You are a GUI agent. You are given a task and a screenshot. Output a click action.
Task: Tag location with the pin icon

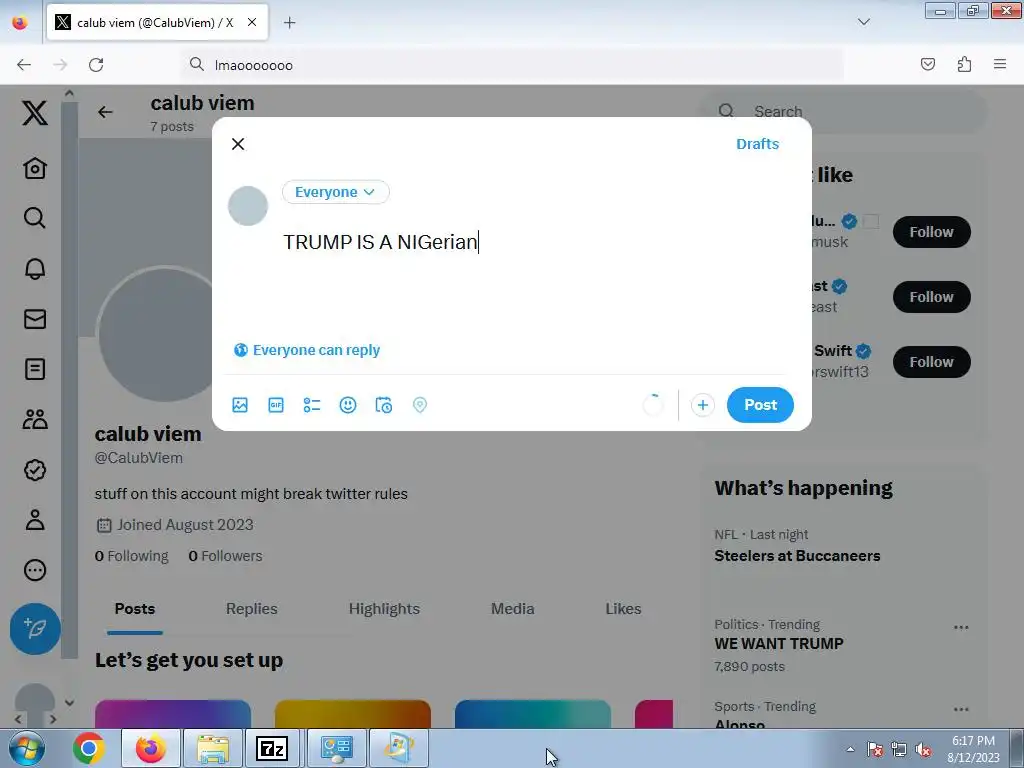click(420, 405)
